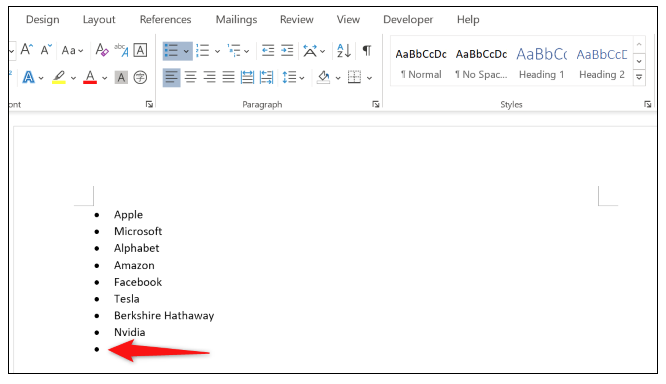The height and width of the screenshot is (384, 666).
Task: Expand highlight color dropdown arrow
Action: (x=73, y=78)
